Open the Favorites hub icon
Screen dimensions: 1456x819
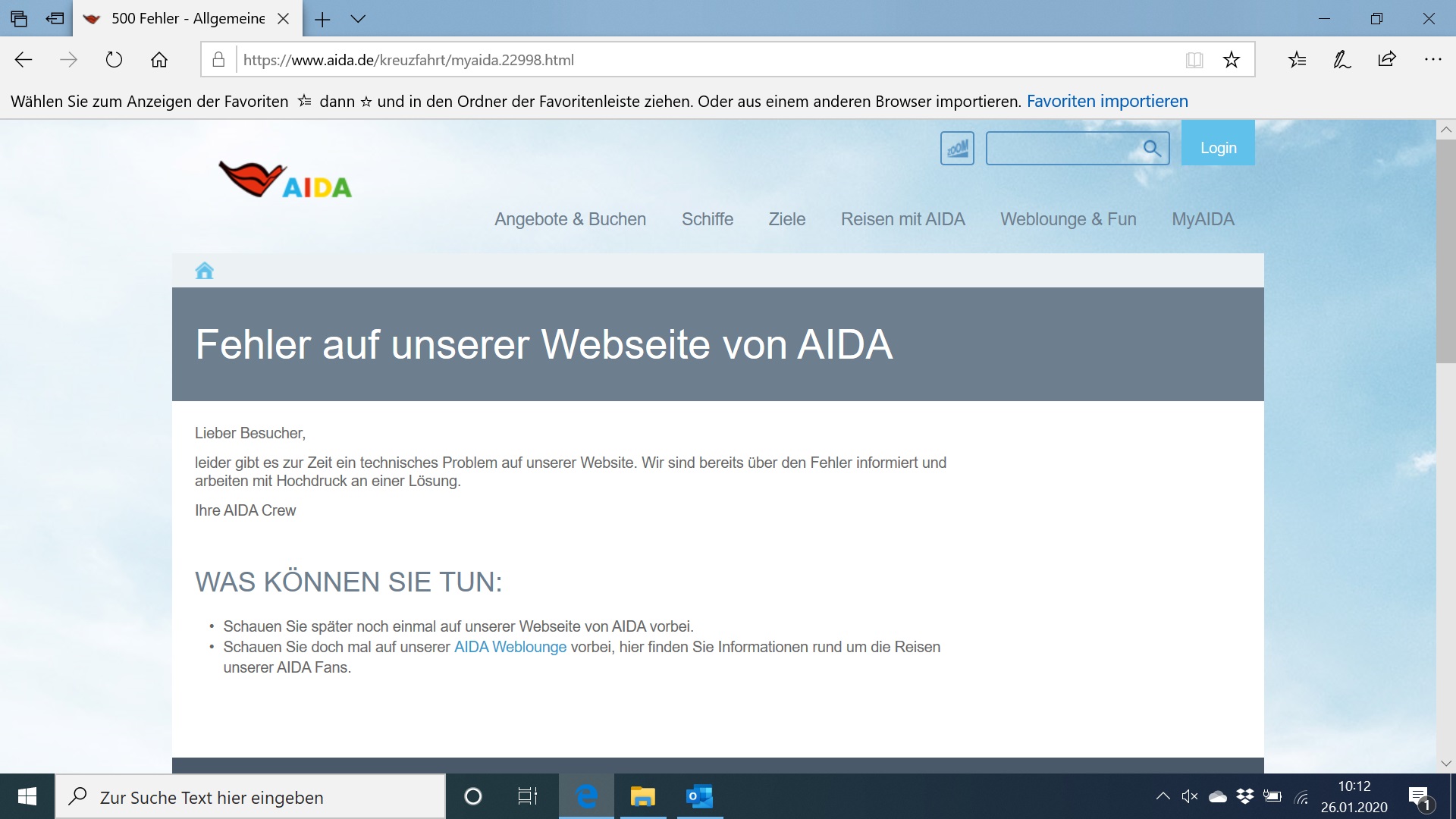[1297, 60]
